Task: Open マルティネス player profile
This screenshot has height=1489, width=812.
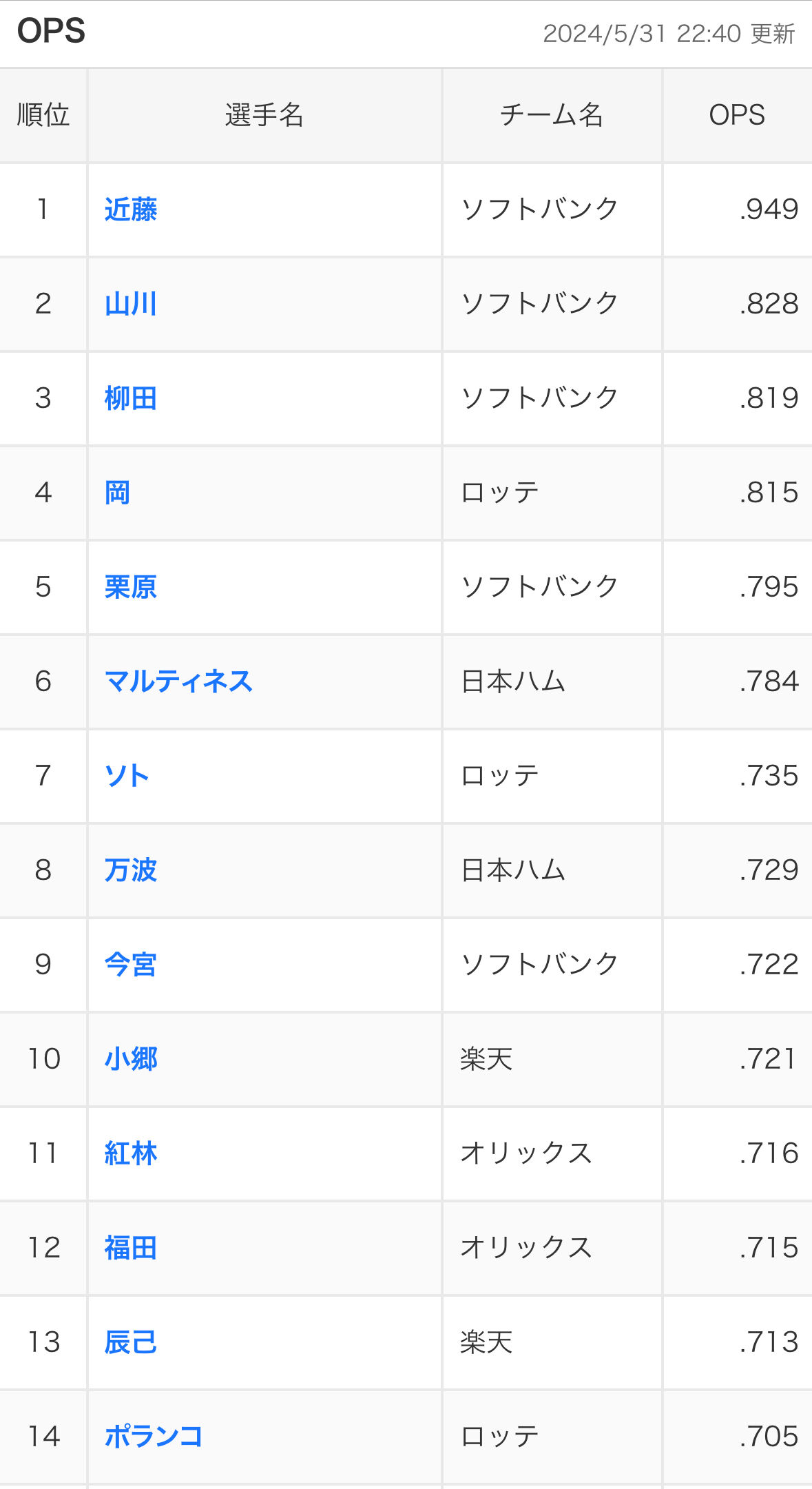Action: (178, 681)
